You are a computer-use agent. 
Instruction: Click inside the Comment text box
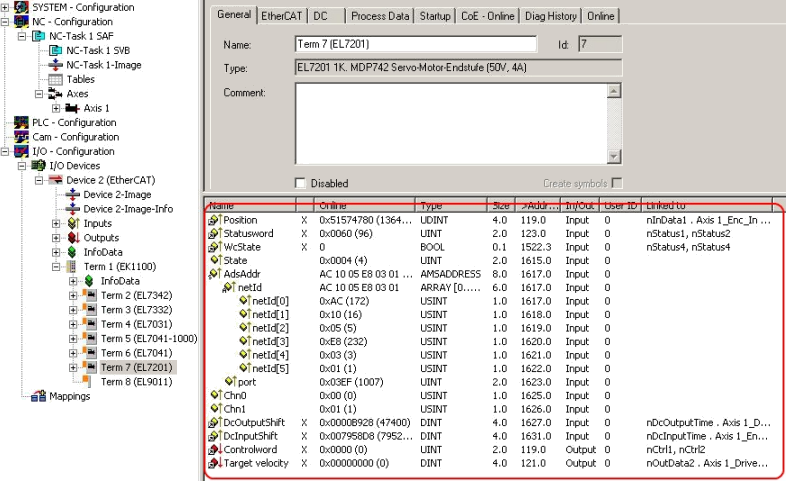tap(451, 124)
